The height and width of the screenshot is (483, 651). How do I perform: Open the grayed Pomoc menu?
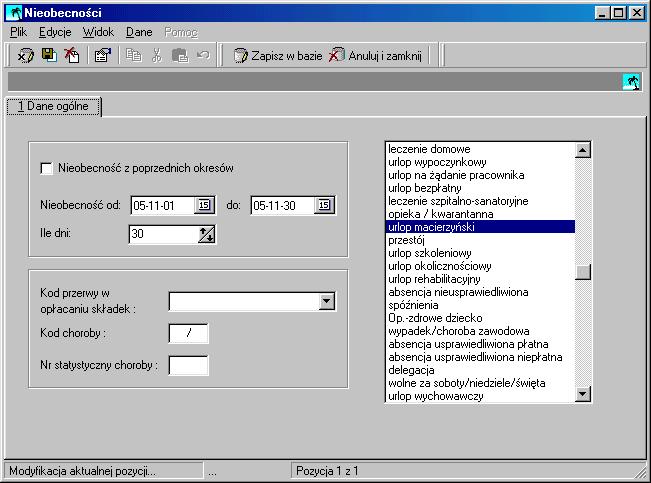pos(181,32)
